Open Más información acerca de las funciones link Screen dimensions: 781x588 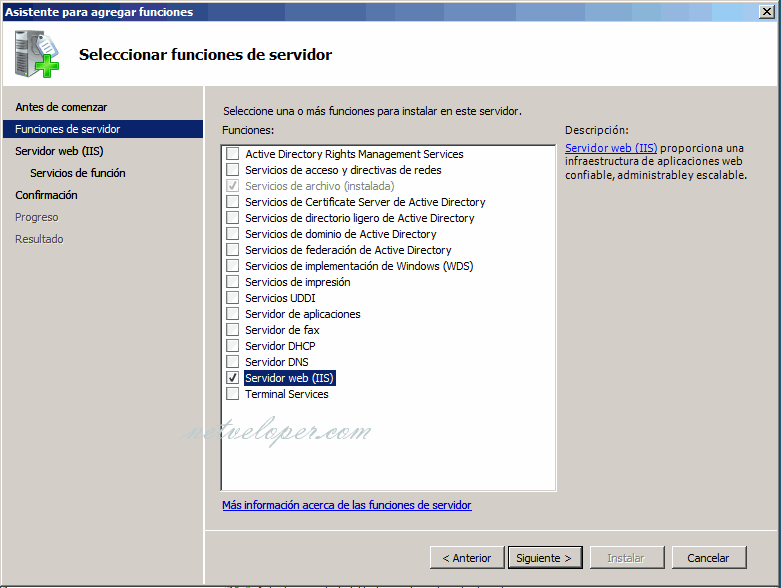[347, 505]
